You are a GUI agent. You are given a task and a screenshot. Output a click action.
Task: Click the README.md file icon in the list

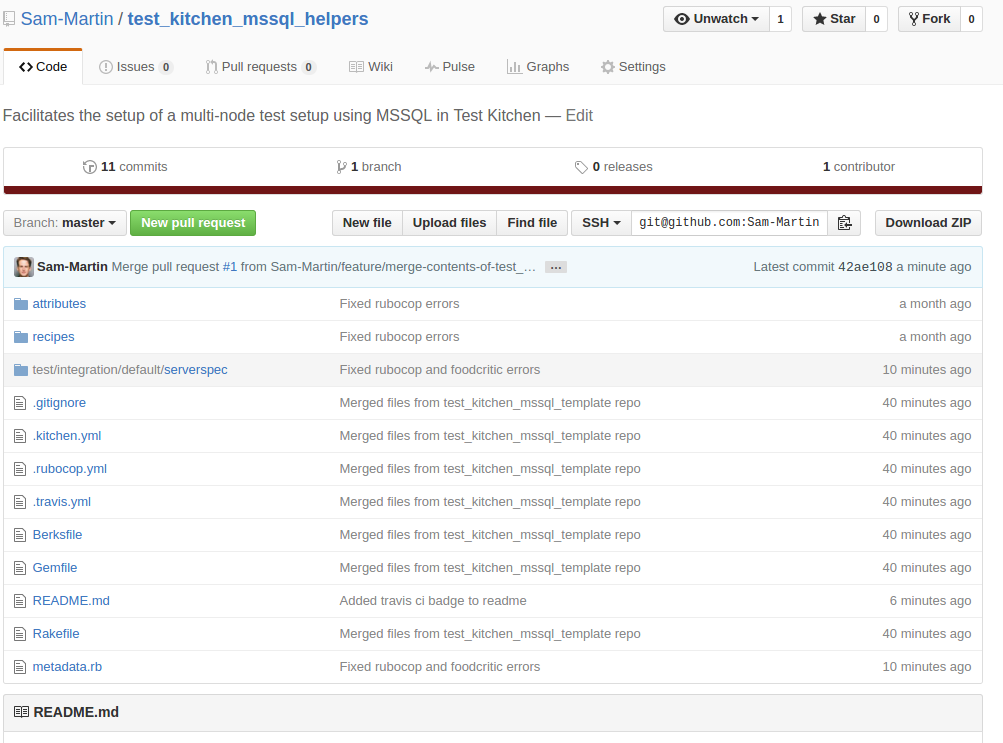(20, 601)
